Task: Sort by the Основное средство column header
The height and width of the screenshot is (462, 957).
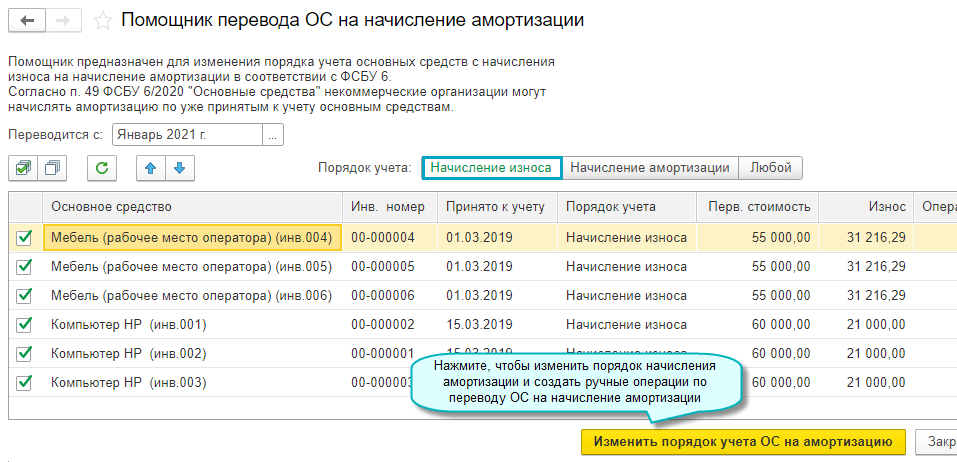Action: (x=190, y=207)
